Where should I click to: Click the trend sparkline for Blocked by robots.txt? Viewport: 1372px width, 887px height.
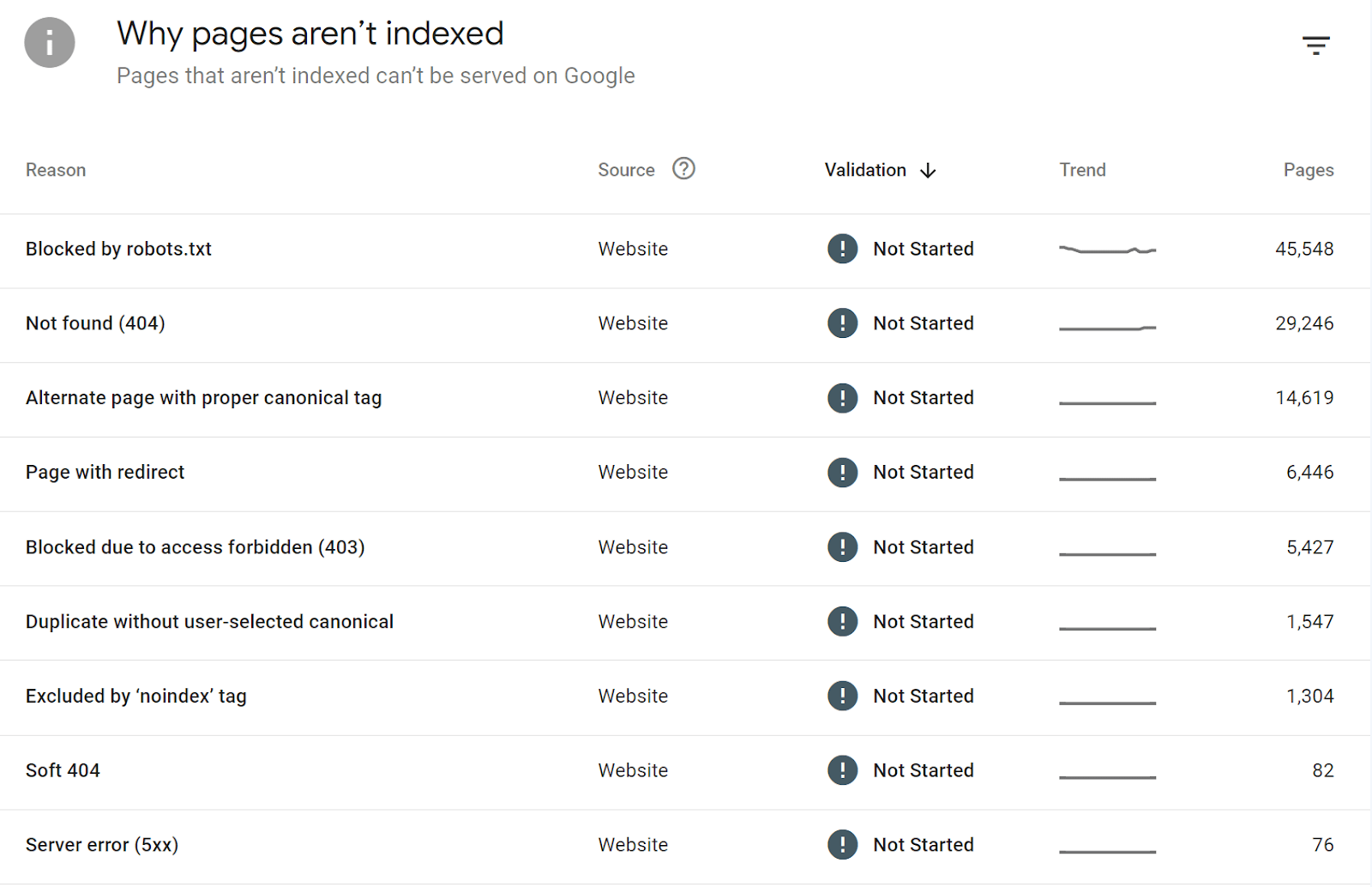tap(1107, 249)
